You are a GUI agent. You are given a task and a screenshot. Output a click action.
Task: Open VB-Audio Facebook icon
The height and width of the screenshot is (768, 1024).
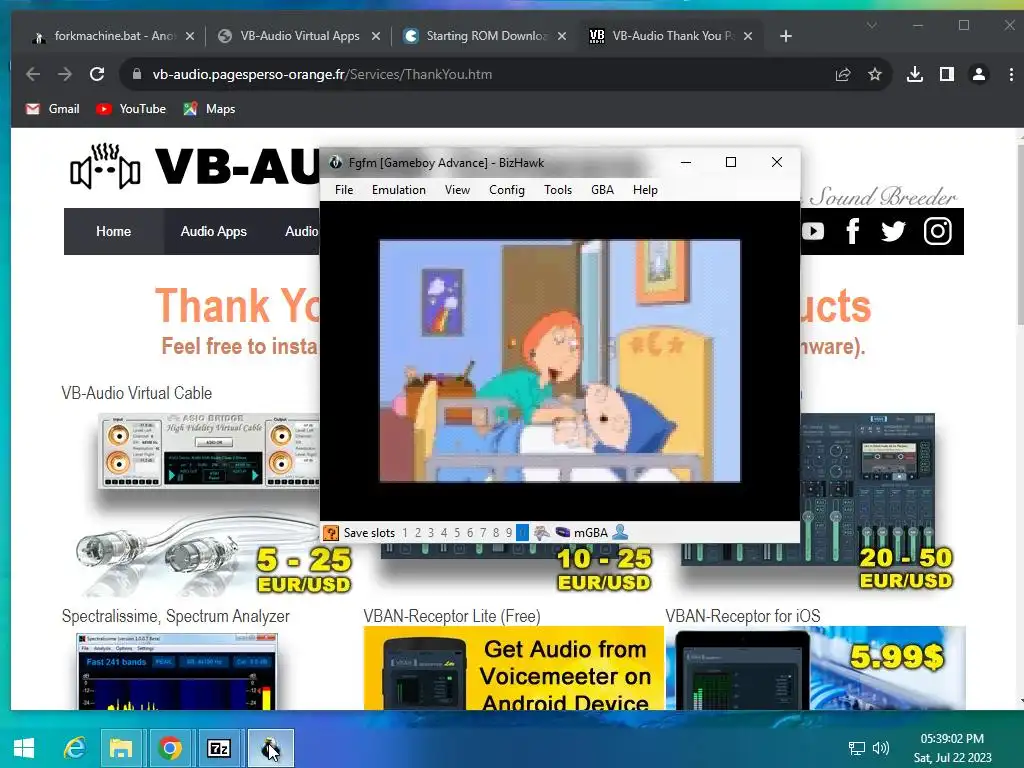[x=852, y=231]
